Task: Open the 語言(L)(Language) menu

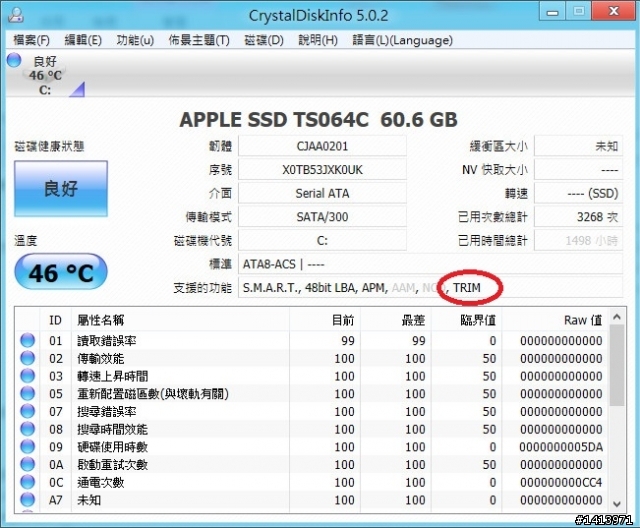Action: click(x=402, y=40)
